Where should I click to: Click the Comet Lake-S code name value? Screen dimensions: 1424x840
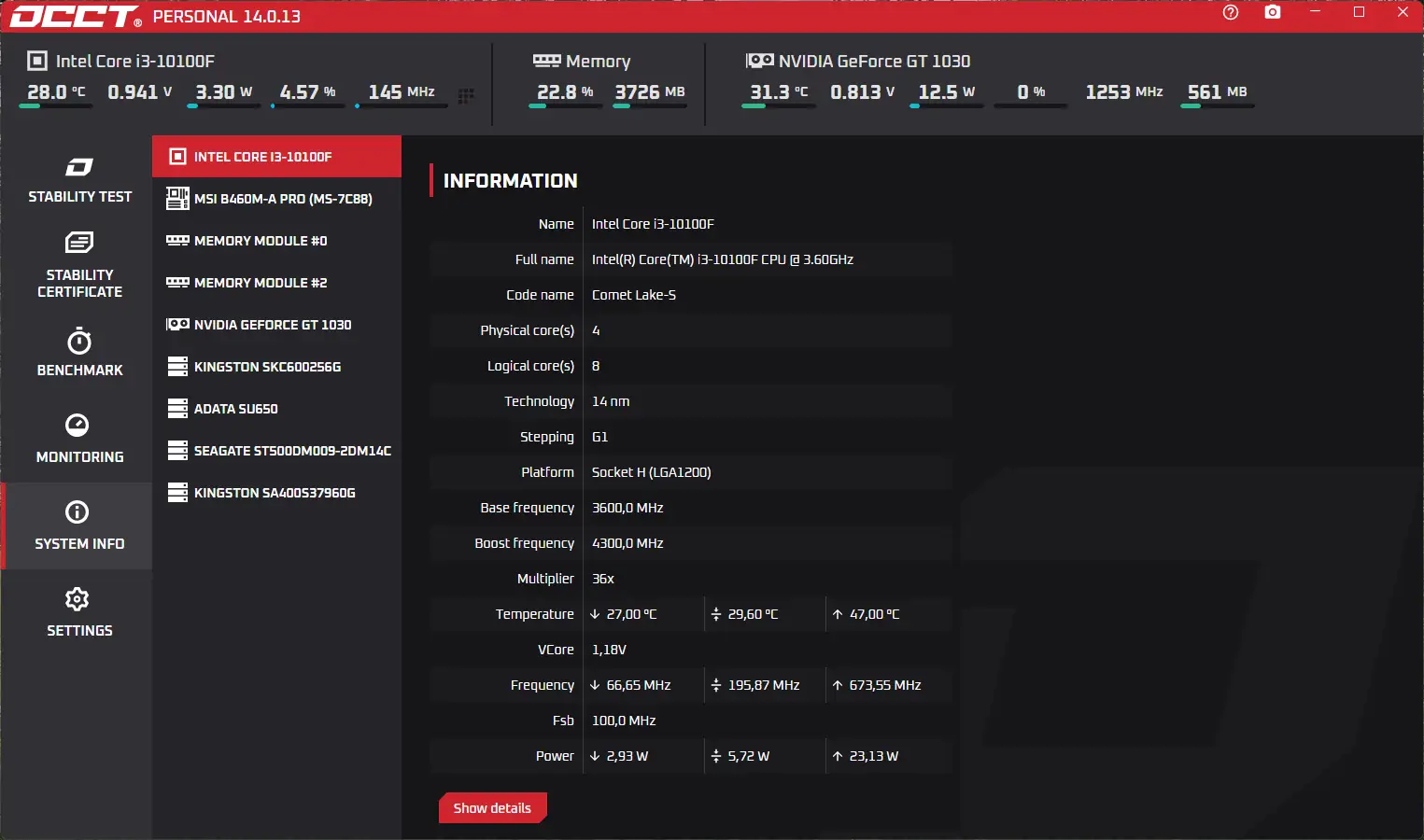click(634, 295)
